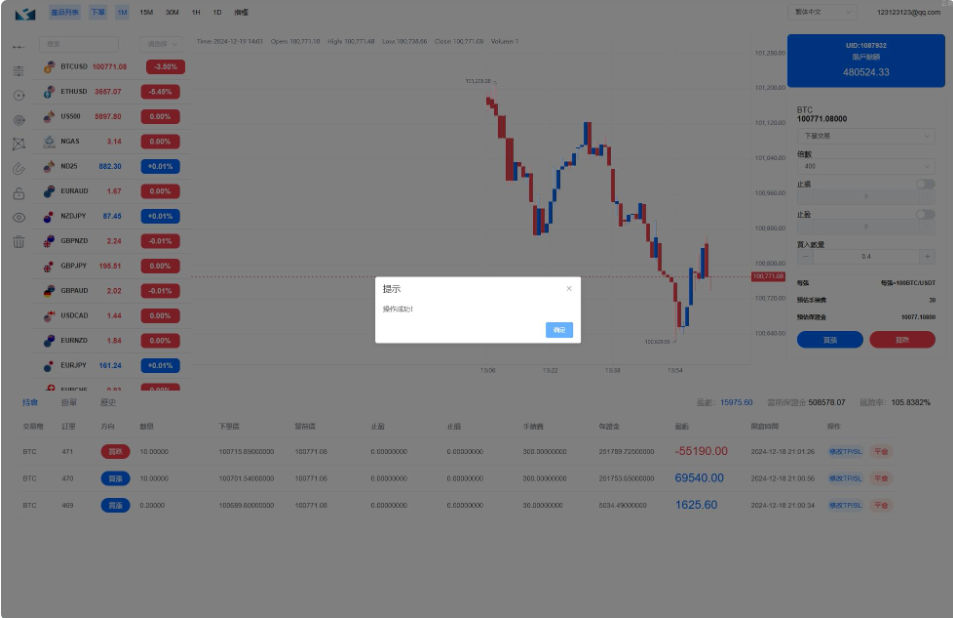
Task: Click the circle drawing tool icon
Action: point(18,95)
